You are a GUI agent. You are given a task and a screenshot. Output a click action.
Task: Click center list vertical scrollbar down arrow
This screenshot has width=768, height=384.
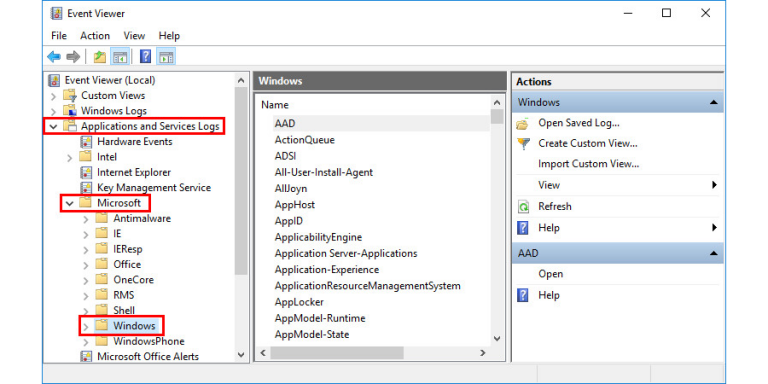pyautogui.click(x=497, y=338)
